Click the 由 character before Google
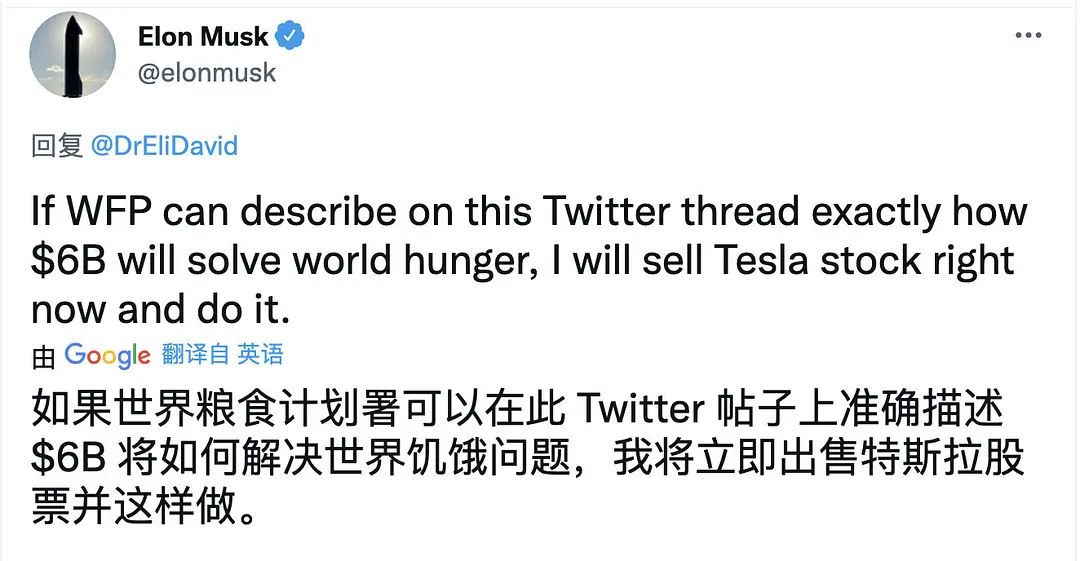Image resolution: width=1080 pixels, height=561 pixels. (x=43, y=354)
